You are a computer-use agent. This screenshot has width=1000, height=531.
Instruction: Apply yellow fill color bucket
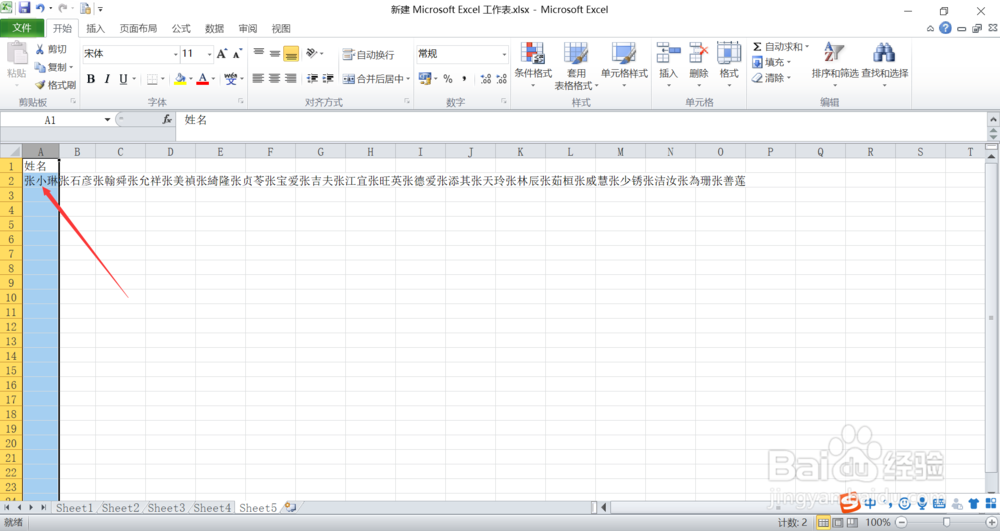click(180, 79)
